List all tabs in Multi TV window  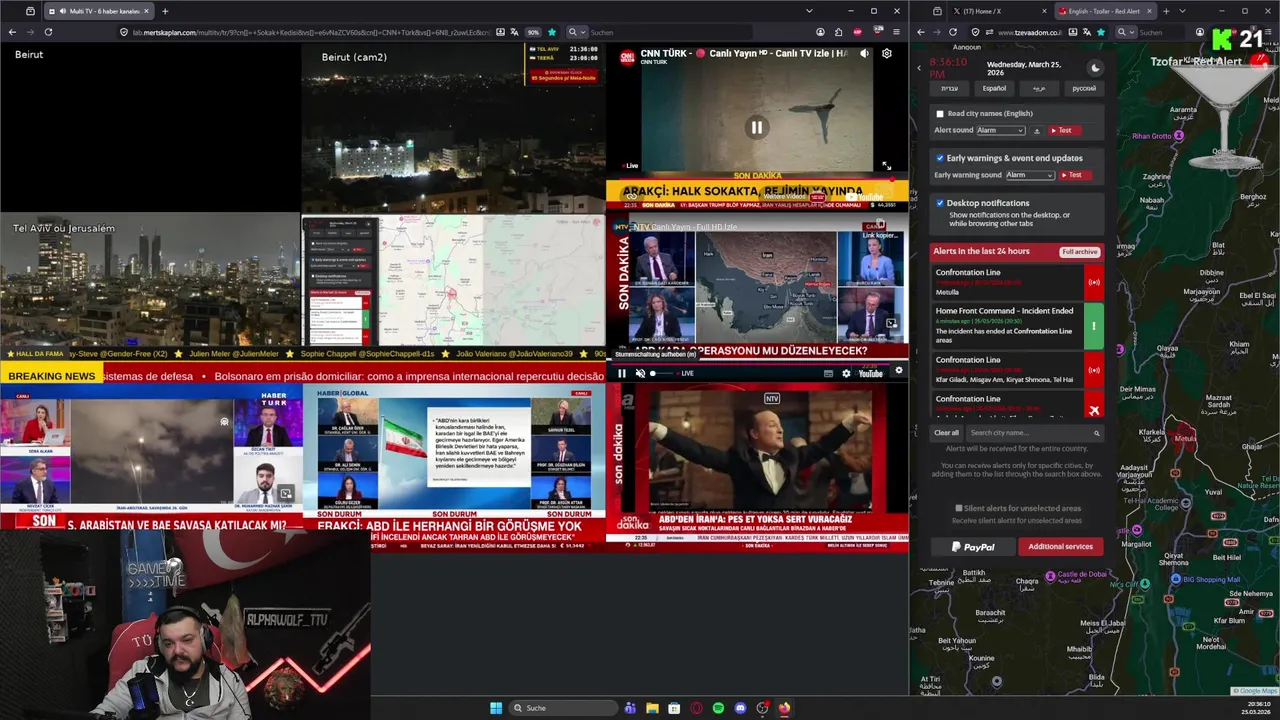pyautogui.click(x=809, y=11)
